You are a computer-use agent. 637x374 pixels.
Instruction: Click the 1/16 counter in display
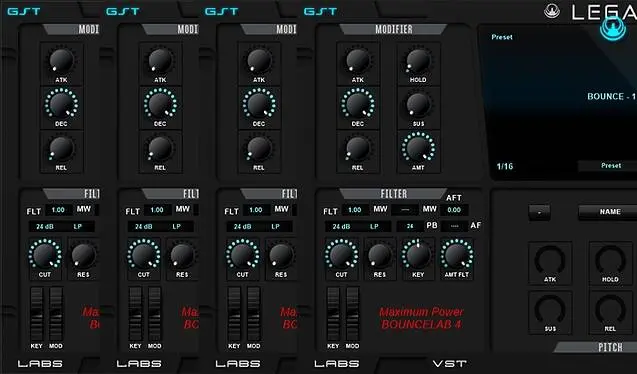[x=505, y=166]
